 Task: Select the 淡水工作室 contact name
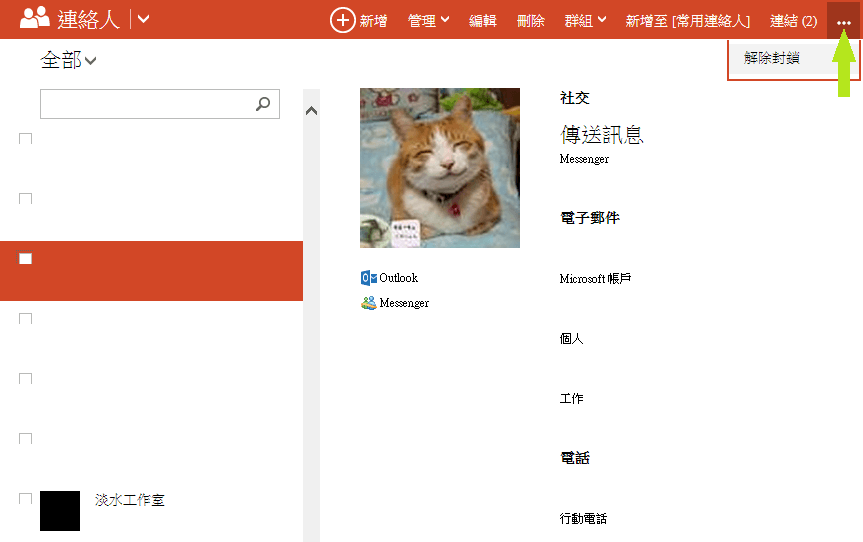[x=129, y=500]
